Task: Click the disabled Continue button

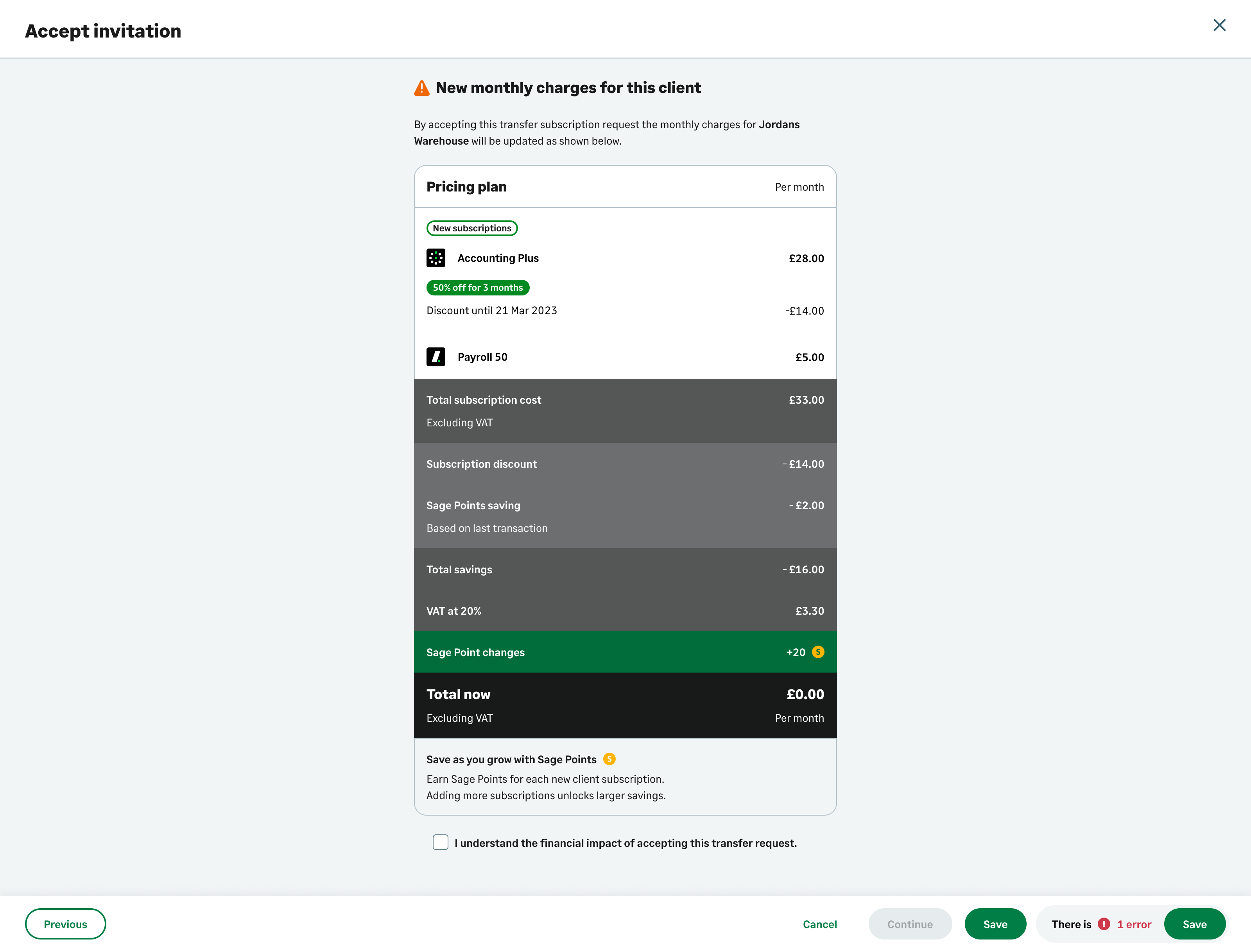Action: point(909,924)
